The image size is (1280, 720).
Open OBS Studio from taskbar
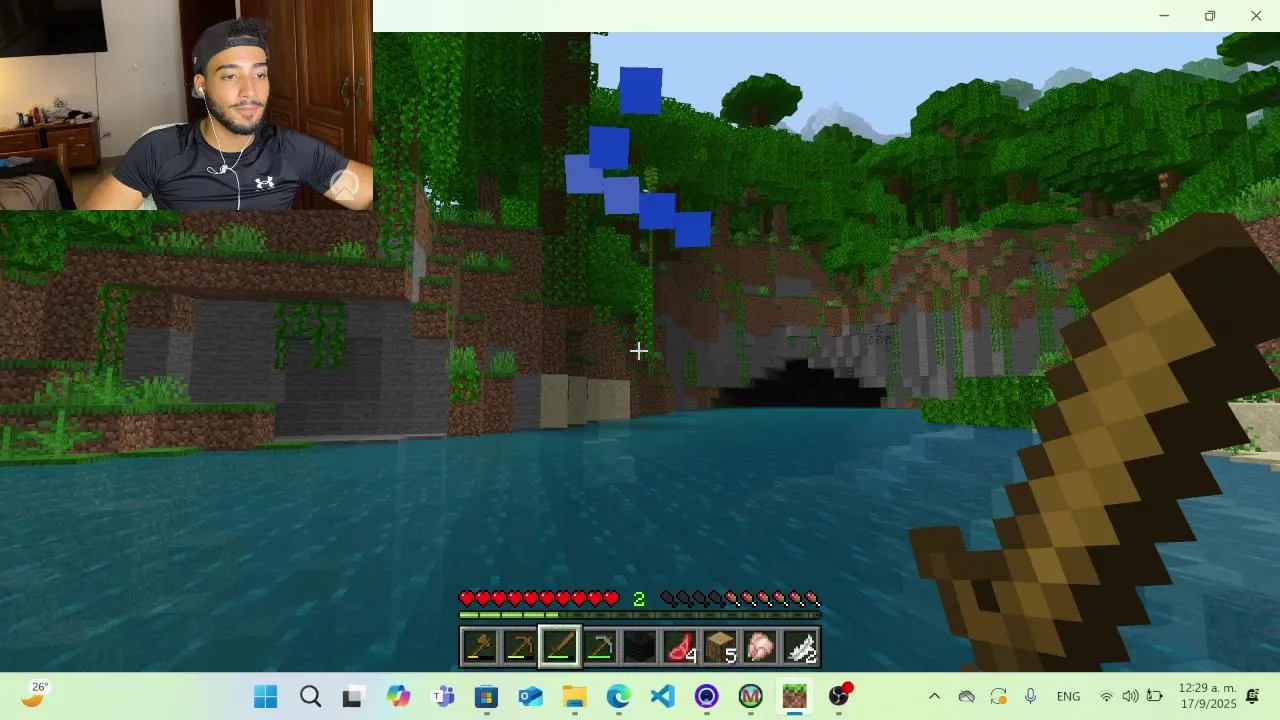pos(839,697)
